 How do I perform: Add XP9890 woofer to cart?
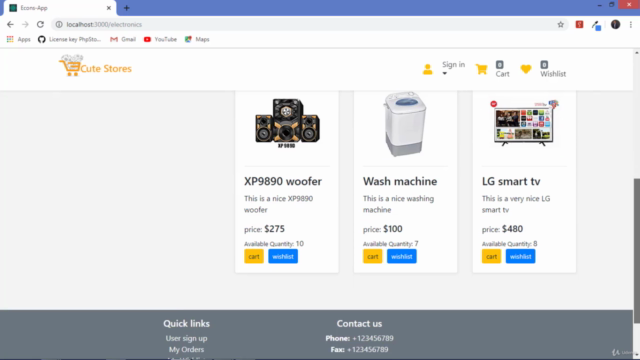point(254,256)
